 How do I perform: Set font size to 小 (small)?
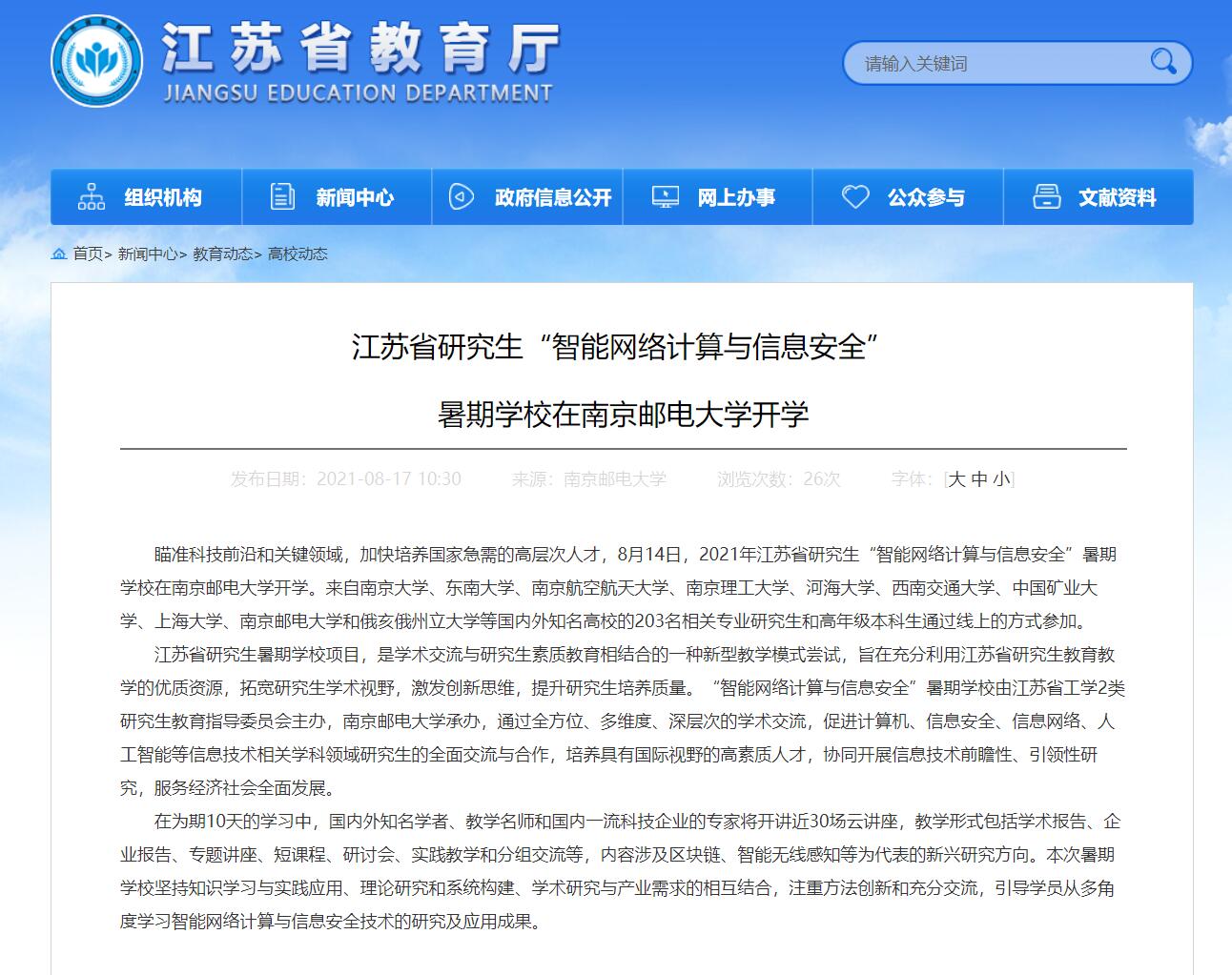[1000, 479]
